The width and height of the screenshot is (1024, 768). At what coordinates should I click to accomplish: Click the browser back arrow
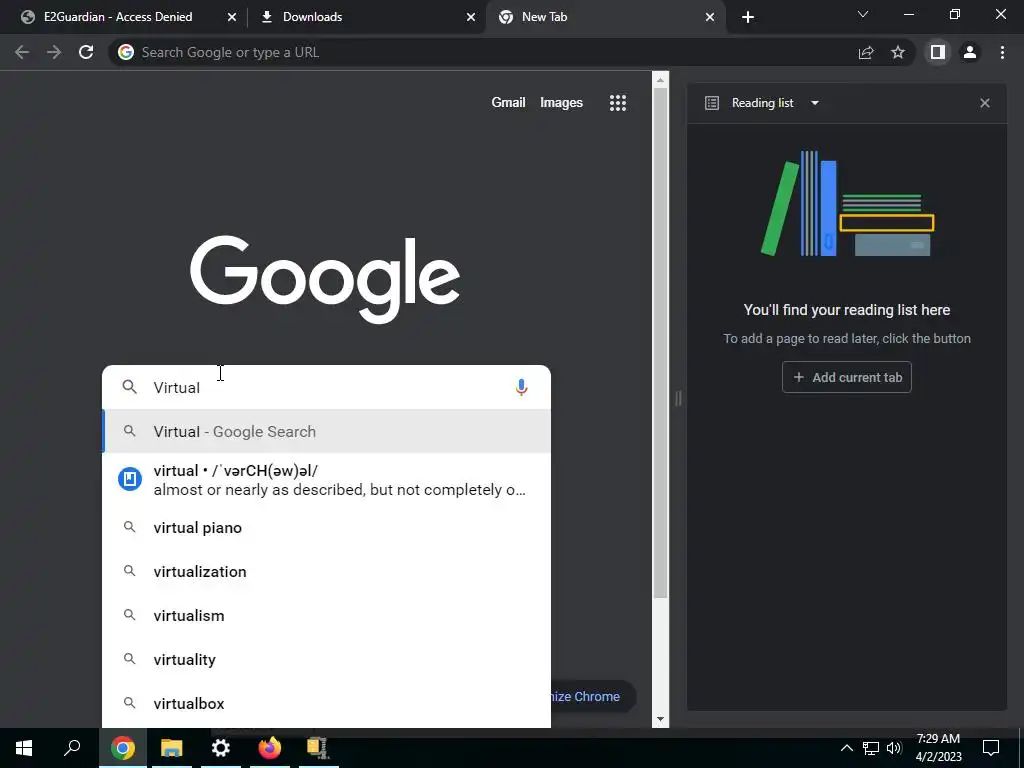click(x=22, y=52)
